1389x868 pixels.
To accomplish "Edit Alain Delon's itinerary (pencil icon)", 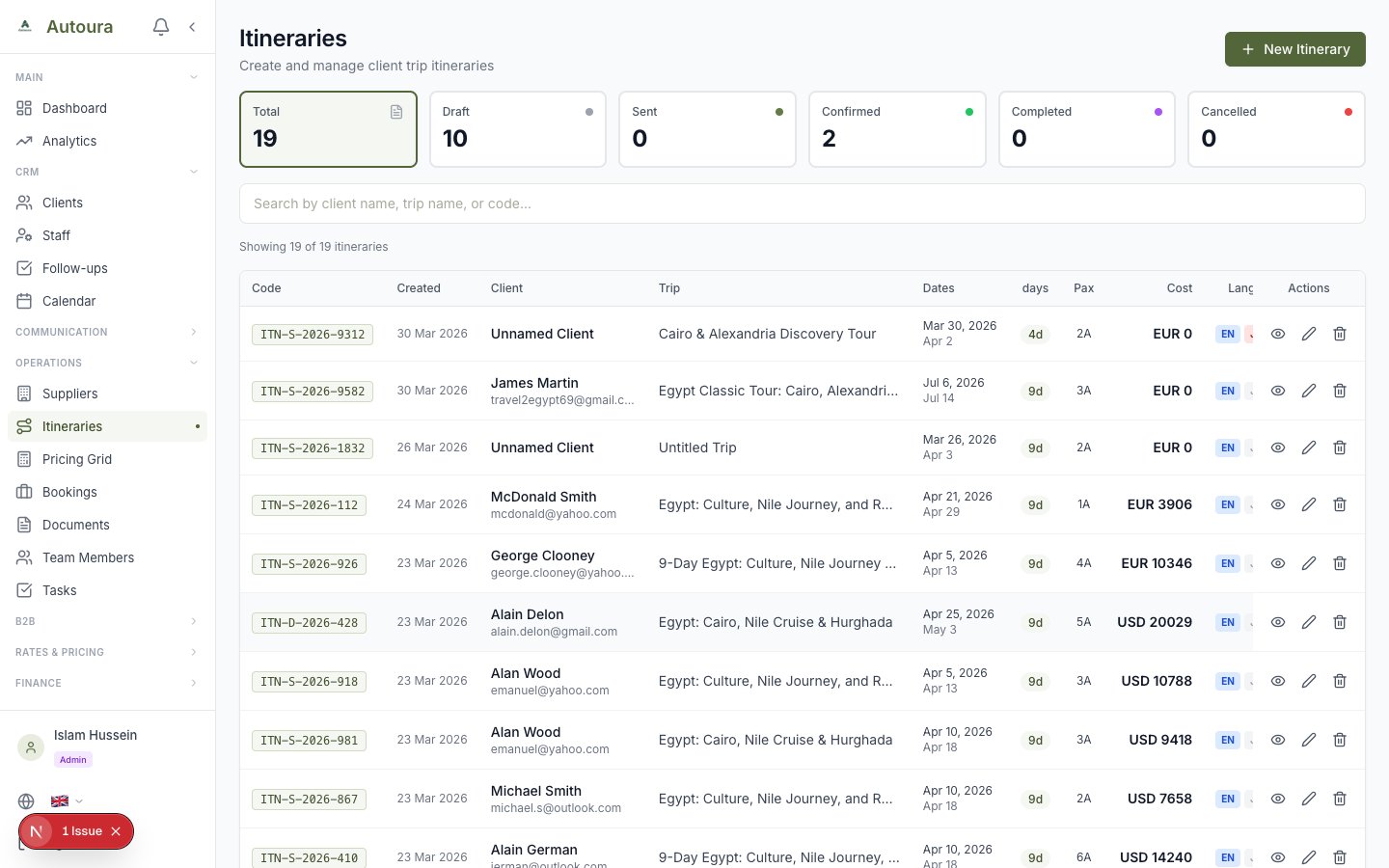I will point(1309,622).
